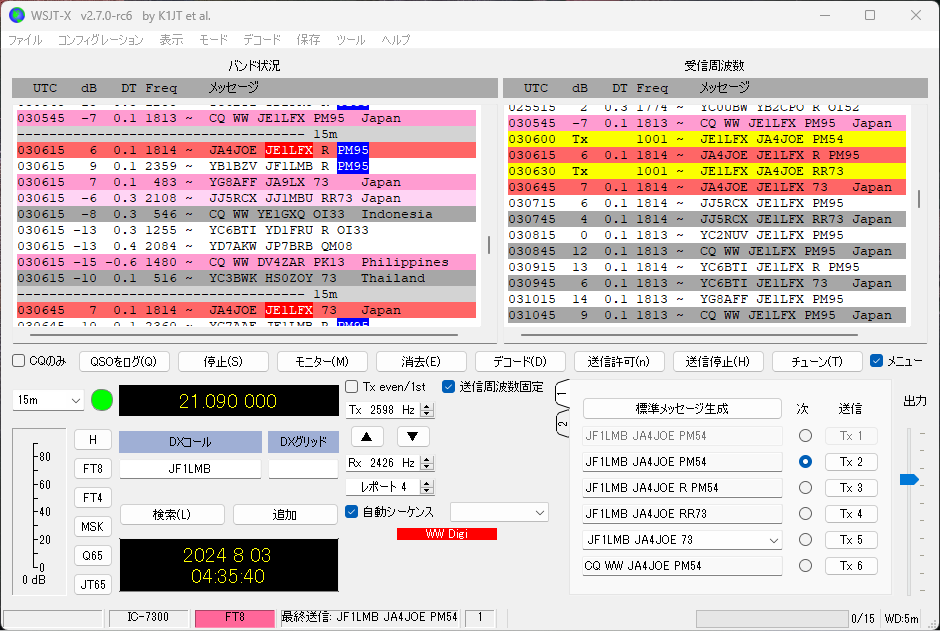
Task: Open the 15m band dropdown
Action: [48, 400]
